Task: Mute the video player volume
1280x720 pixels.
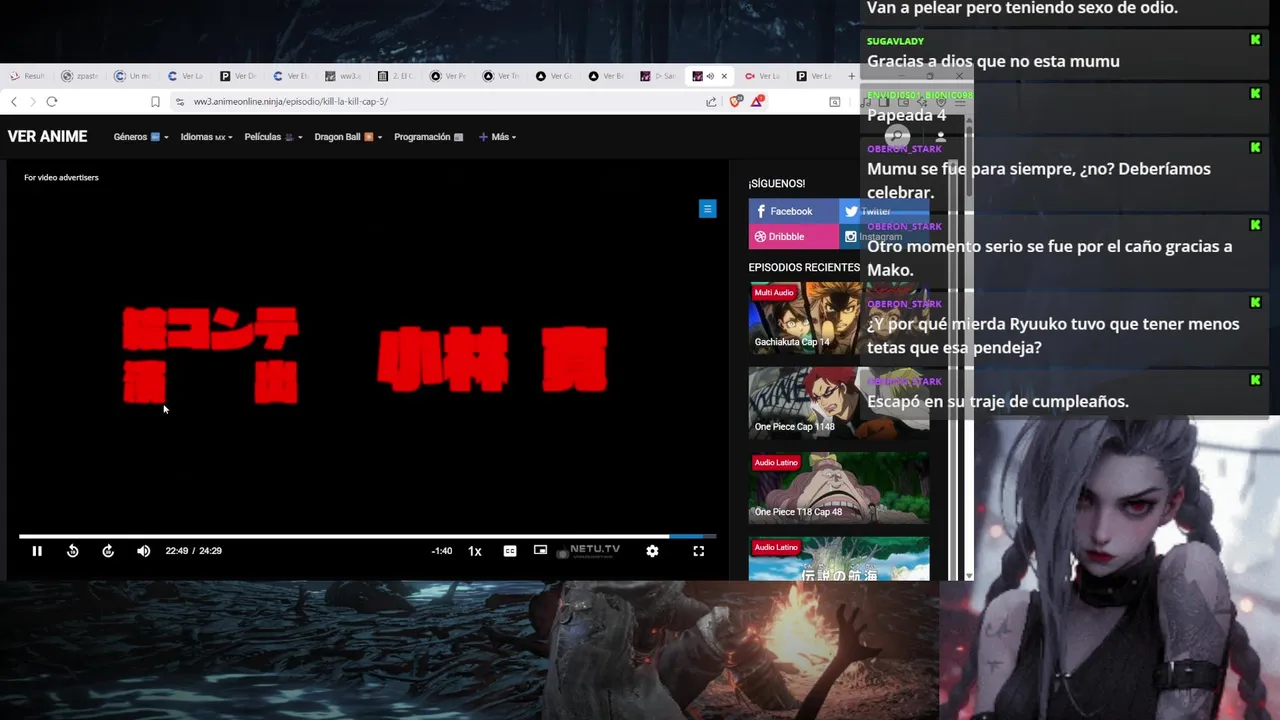Action: [144, 551]
